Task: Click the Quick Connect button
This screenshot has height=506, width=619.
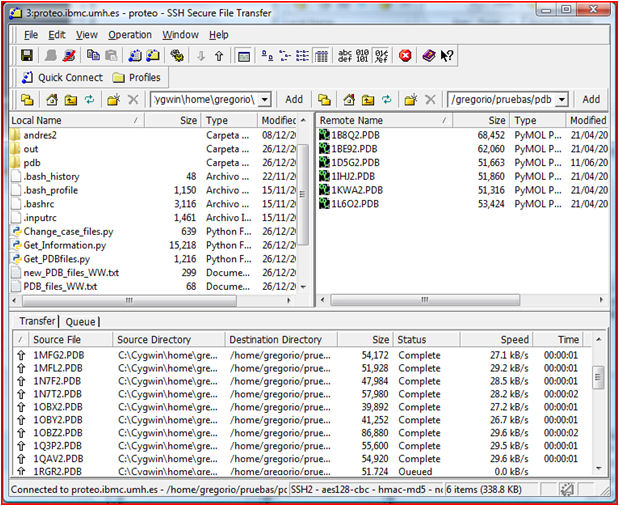Action: [62, 78]
